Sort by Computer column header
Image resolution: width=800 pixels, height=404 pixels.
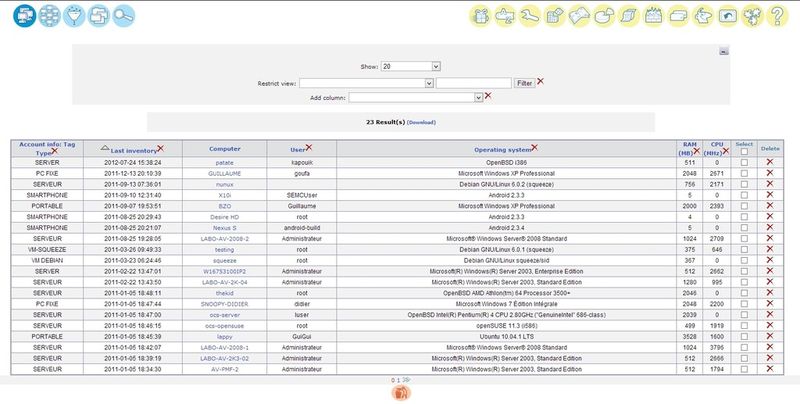[x=224, y=149]
